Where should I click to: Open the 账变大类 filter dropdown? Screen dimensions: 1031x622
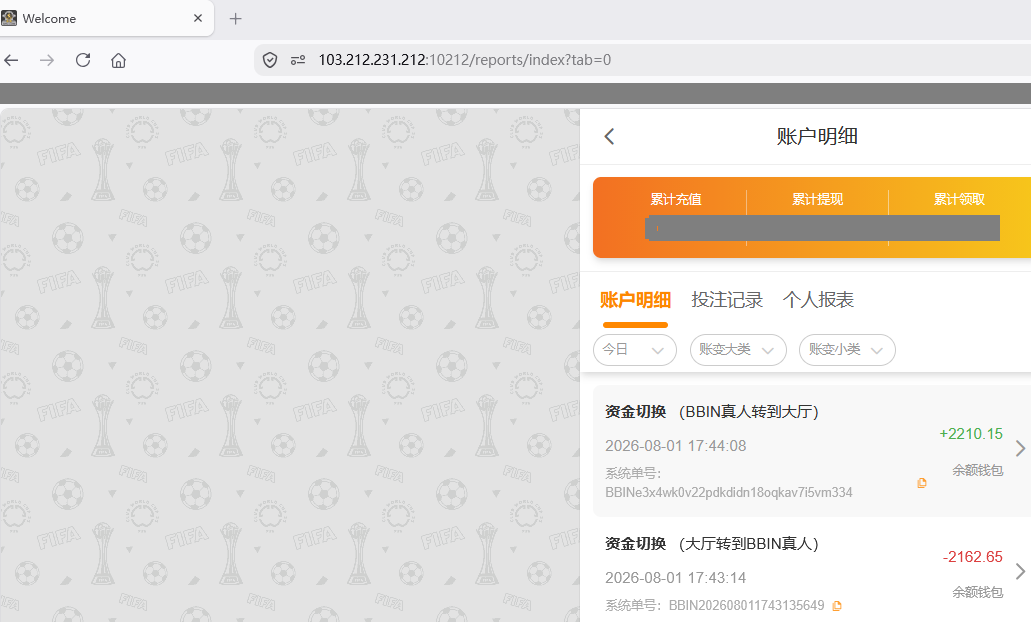(738, 350)
